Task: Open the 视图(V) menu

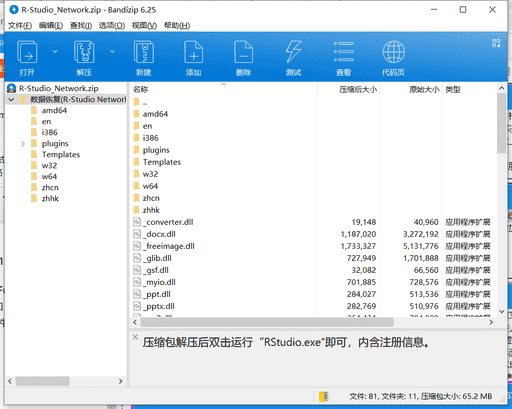Action: click(x=144, y=26)
